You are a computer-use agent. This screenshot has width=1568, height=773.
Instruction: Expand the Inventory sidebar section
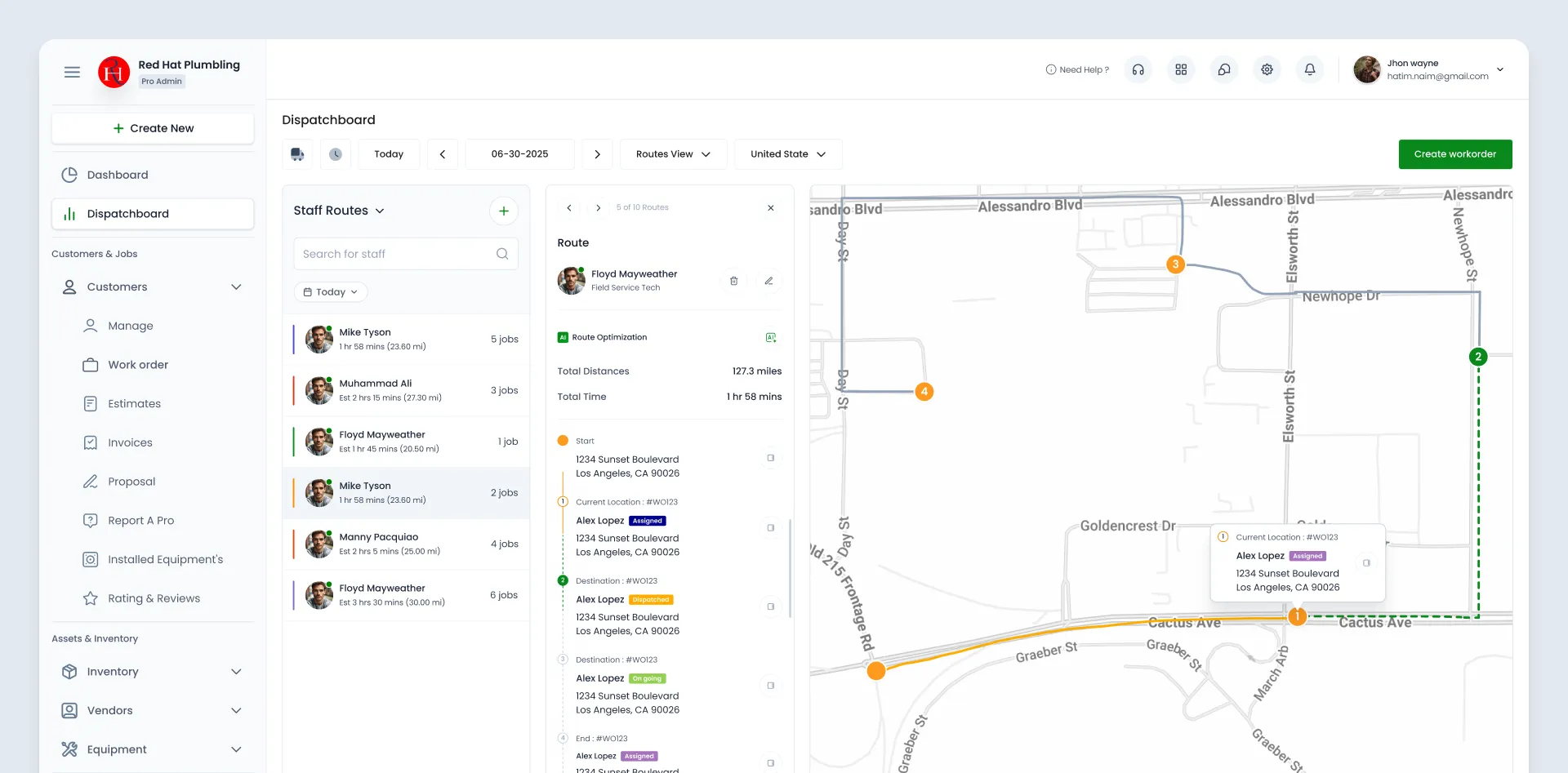point(153,672)
